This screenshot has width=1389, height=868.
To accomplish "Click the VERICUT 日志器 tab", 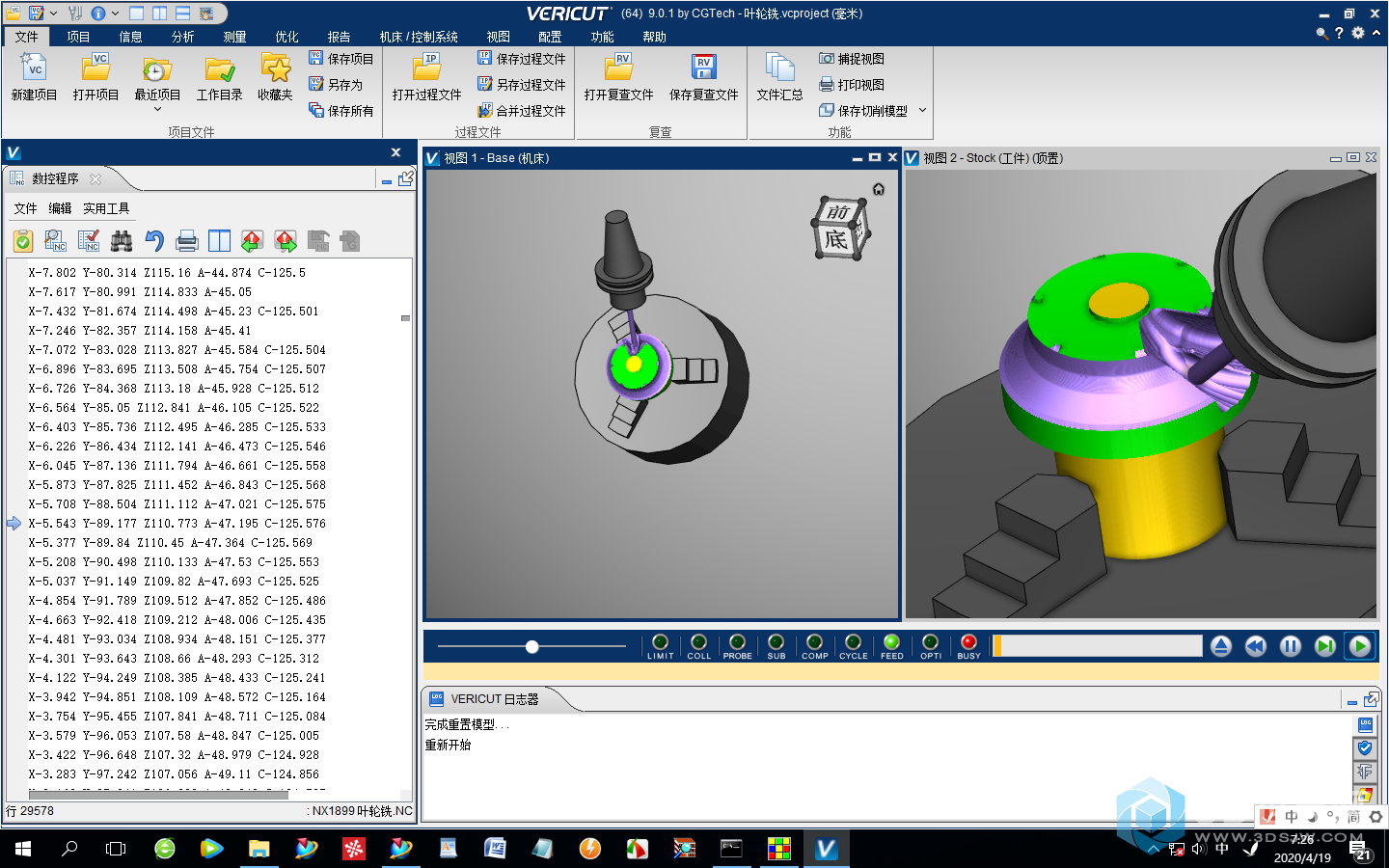I will [x=494, y=699].
